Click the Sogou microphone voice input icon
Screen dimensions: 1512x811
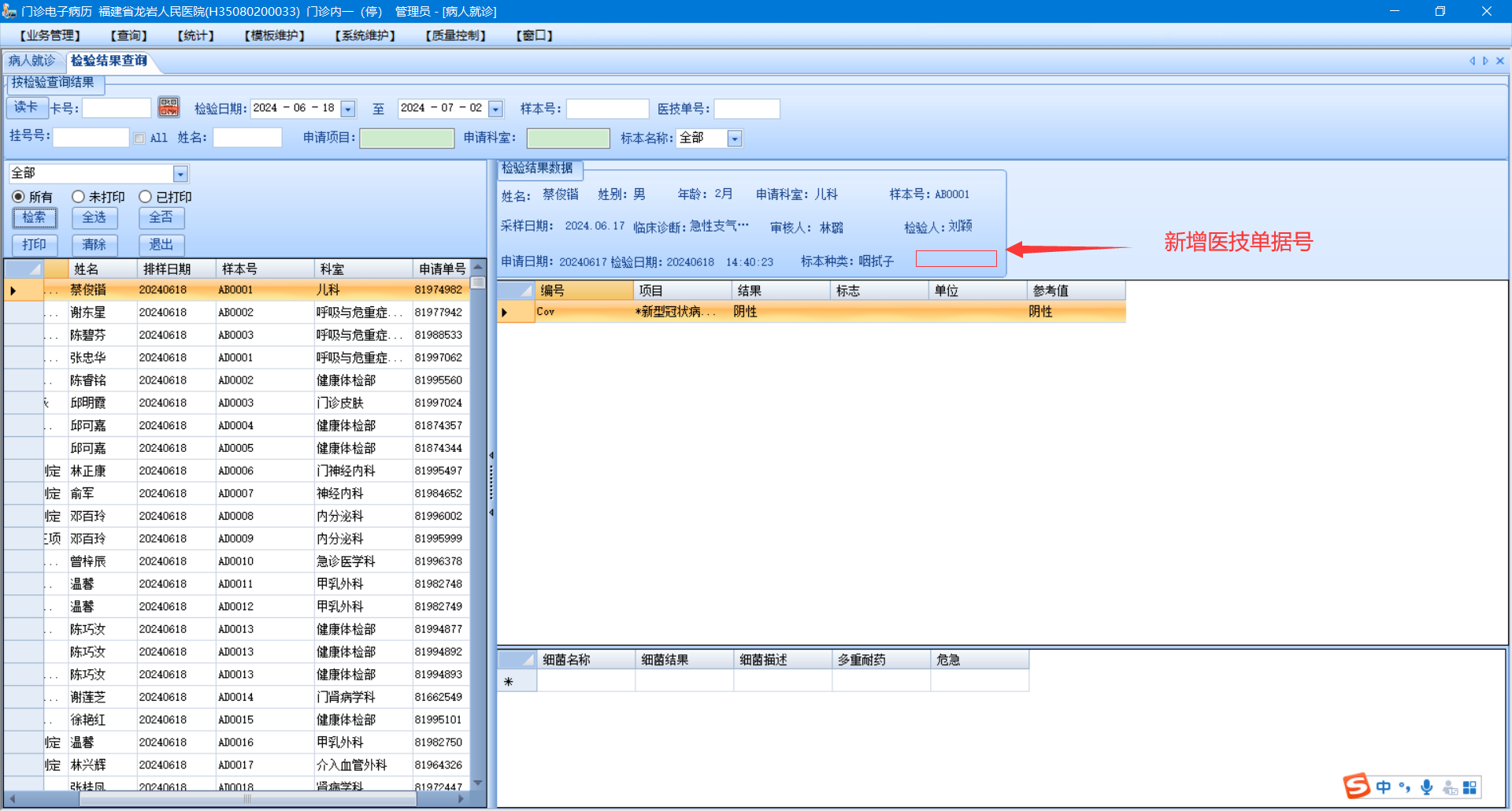pyautogui.click(x=1426, y=787)
